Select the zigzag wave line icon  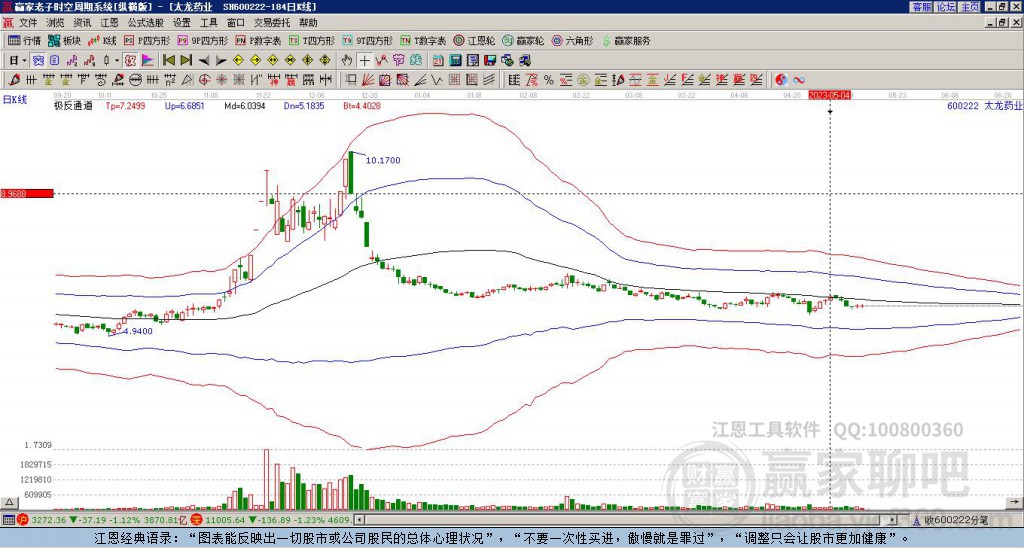435,80
